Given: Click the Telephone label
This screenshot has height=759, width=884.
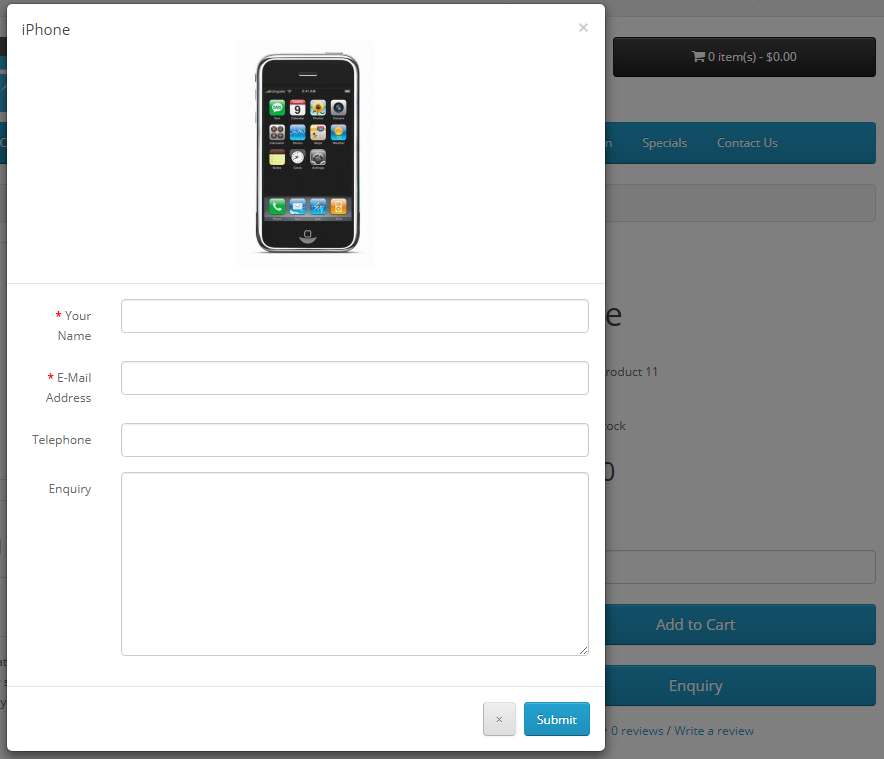Looking at the screenshot, I should point(61,440).
